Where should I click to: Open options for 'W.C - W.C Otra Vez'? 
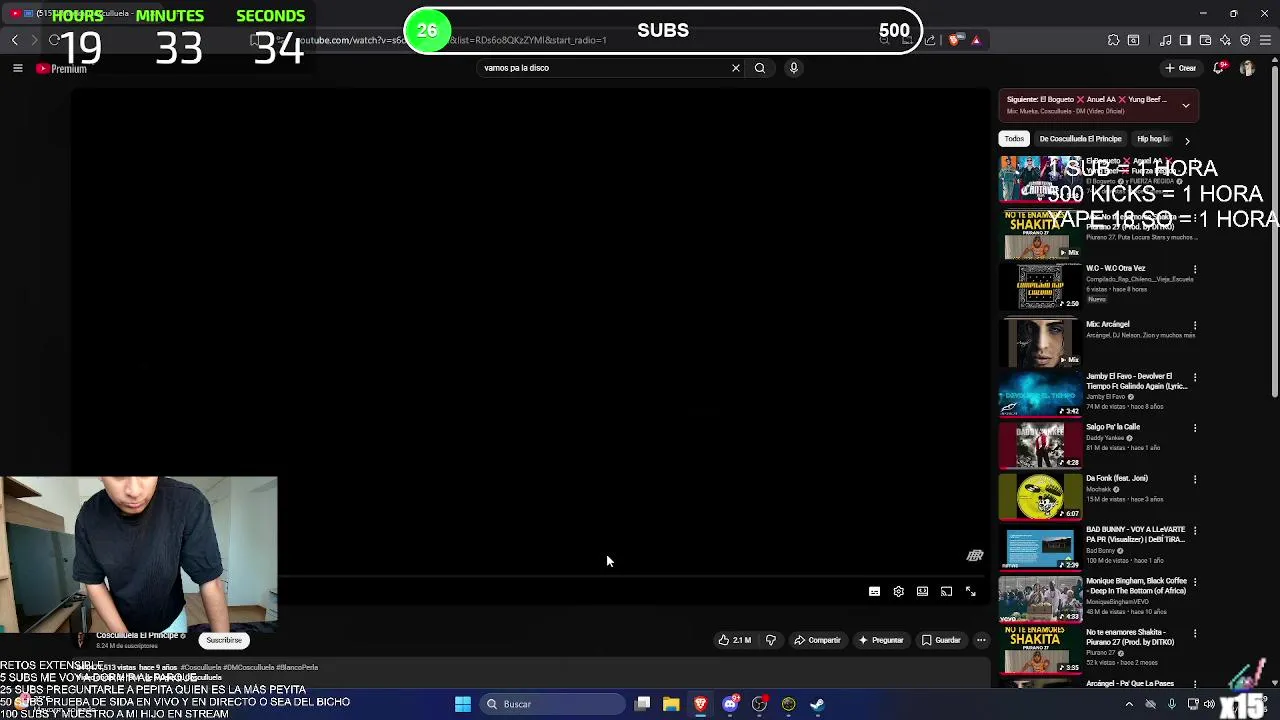coord(1195,269)
